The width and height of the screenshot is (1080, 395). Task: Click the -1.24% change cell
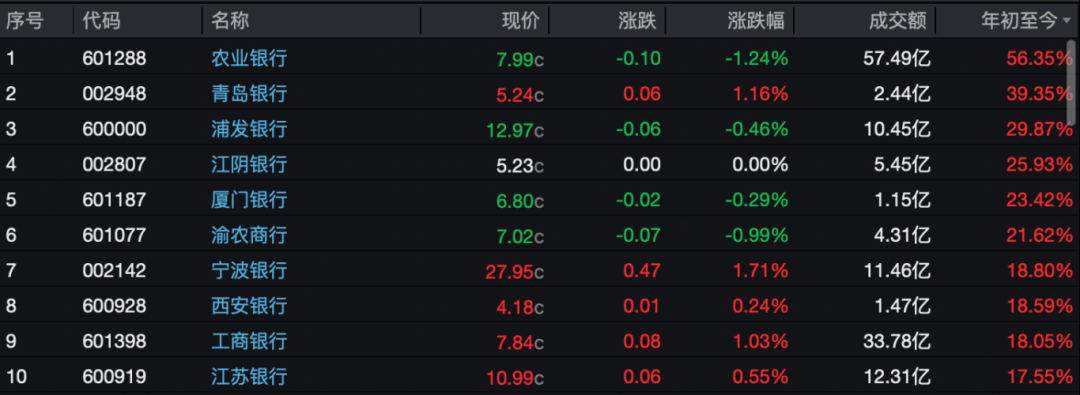point(756,59)
